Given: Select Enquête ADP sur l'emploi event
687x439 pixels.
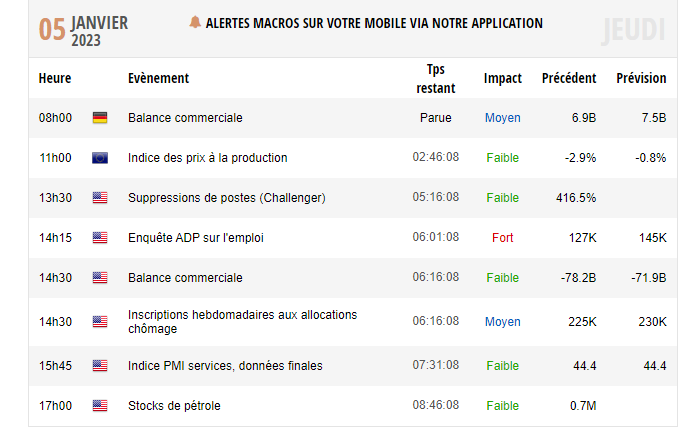Looking at the screenshot, I should (195, 238).
